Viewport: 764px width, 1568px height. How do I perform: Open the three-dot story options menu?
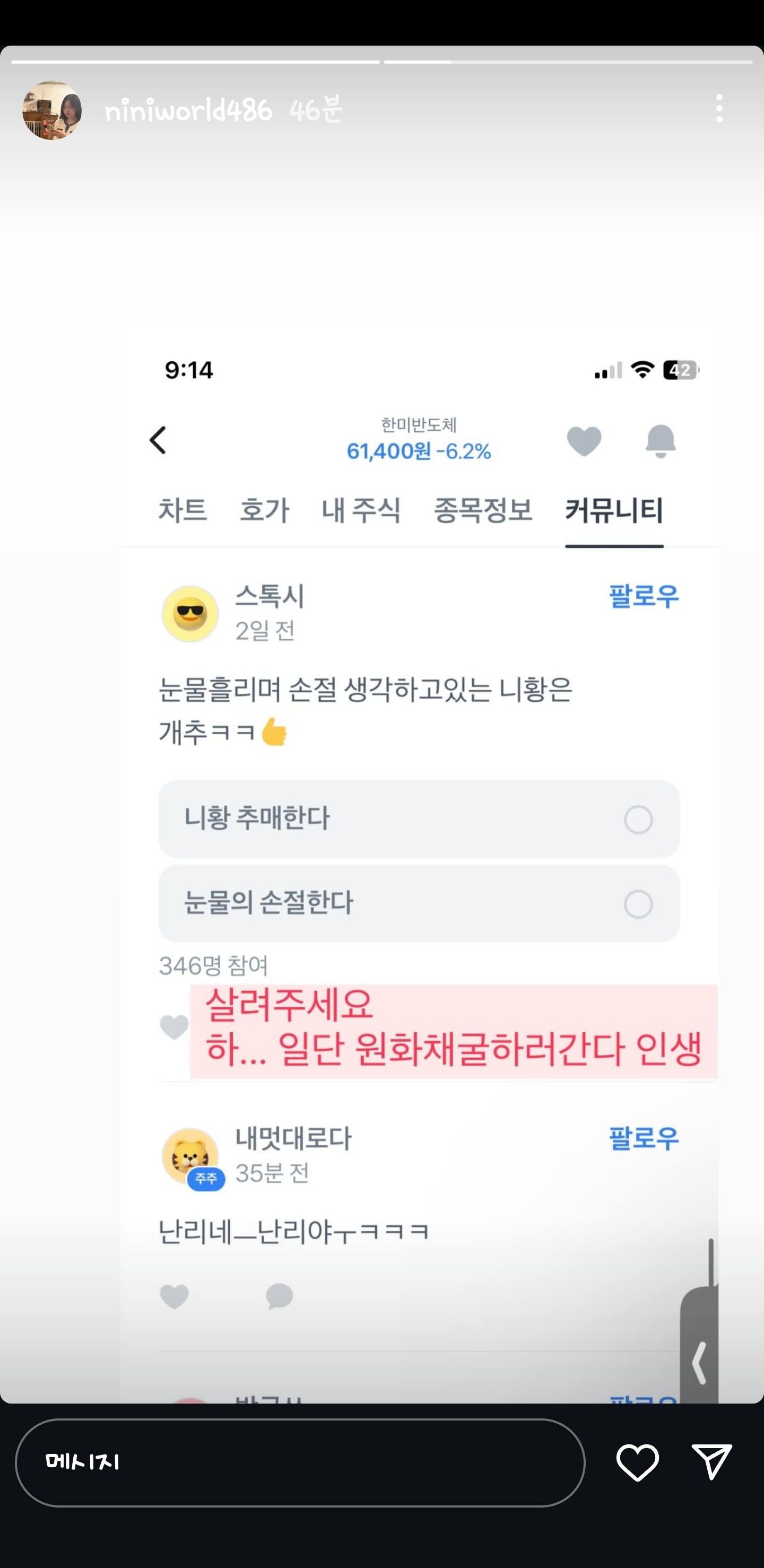click(x=719, y=108)
